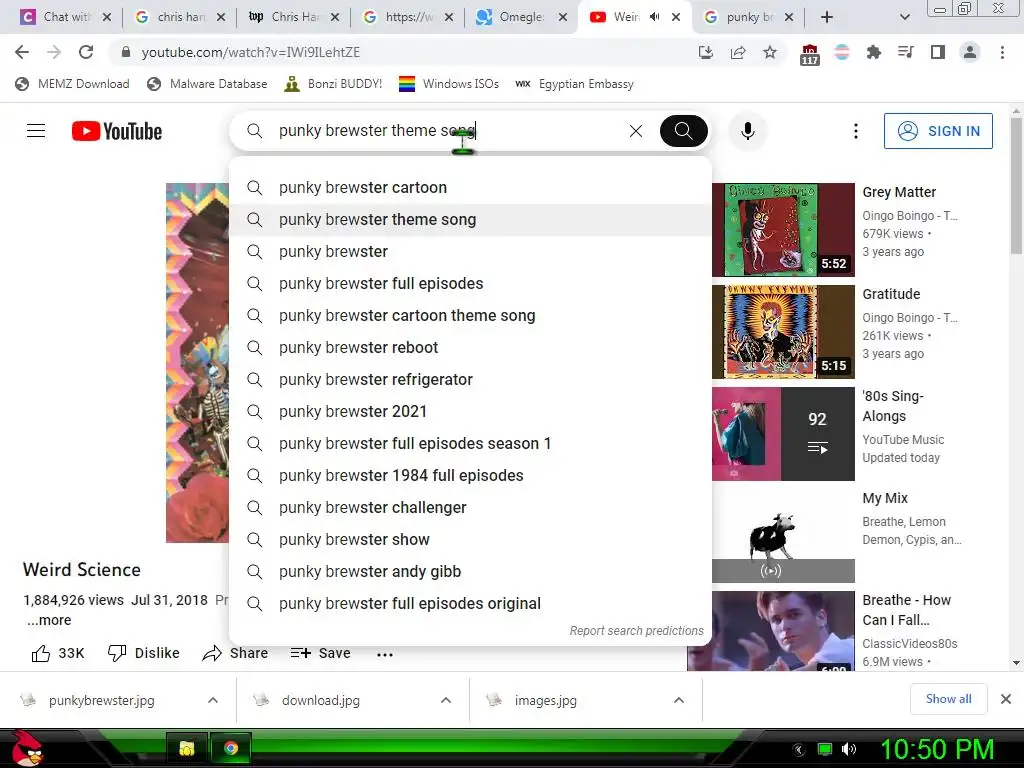This screenshot has height=768, width=1024.
Task: Open more actions ellipsis under video
Action: 385,654
